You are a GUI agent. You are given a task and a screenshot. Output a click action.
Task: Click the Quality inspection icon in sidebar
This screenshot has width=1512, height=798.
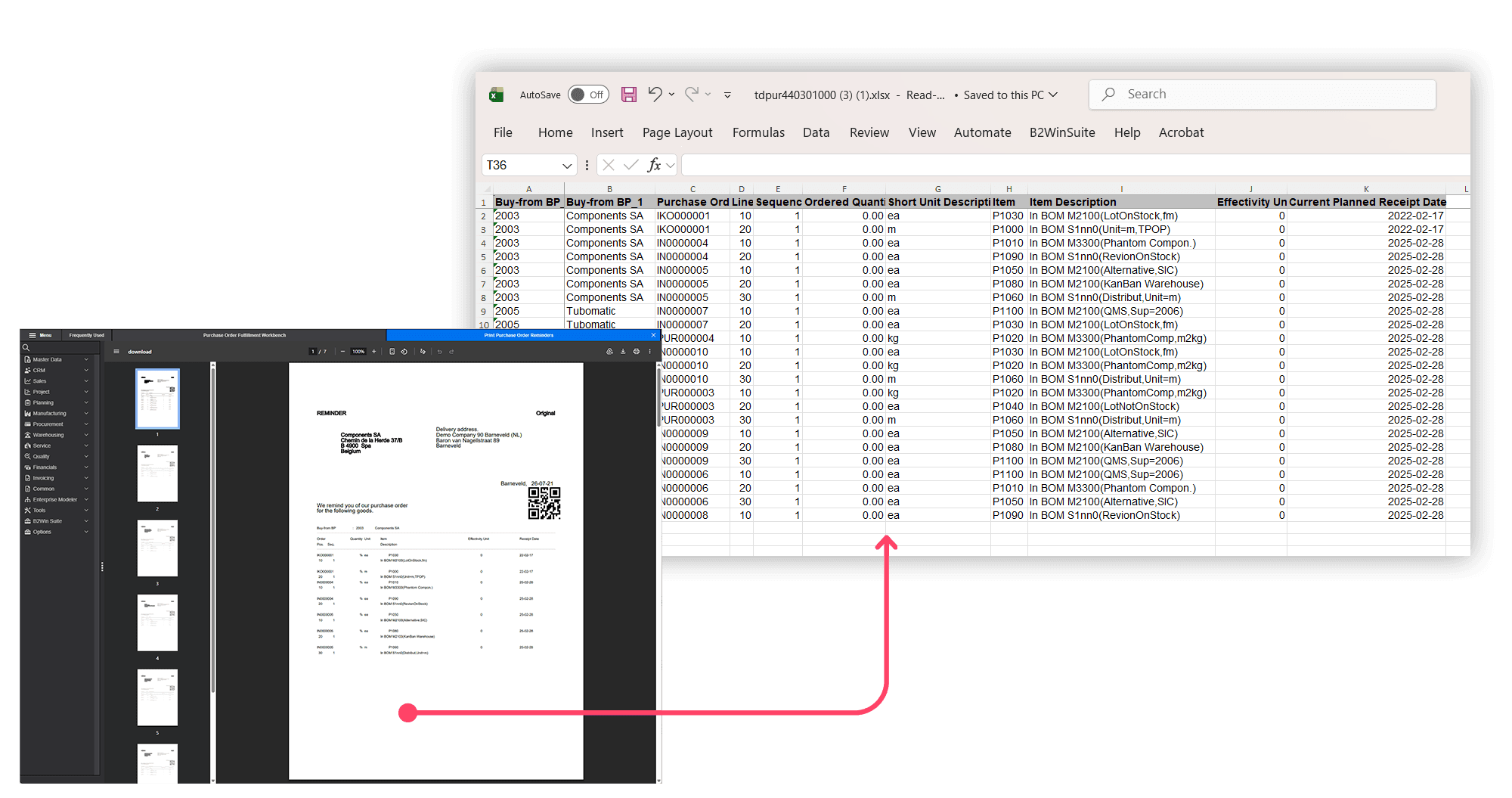28,457
